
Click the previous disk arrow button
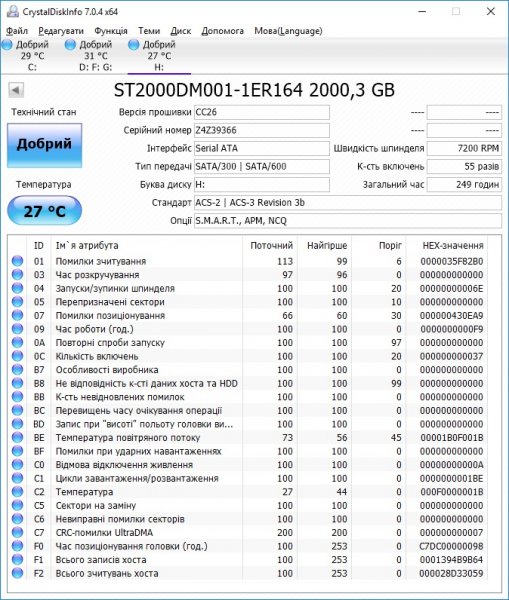pos(16,90)
